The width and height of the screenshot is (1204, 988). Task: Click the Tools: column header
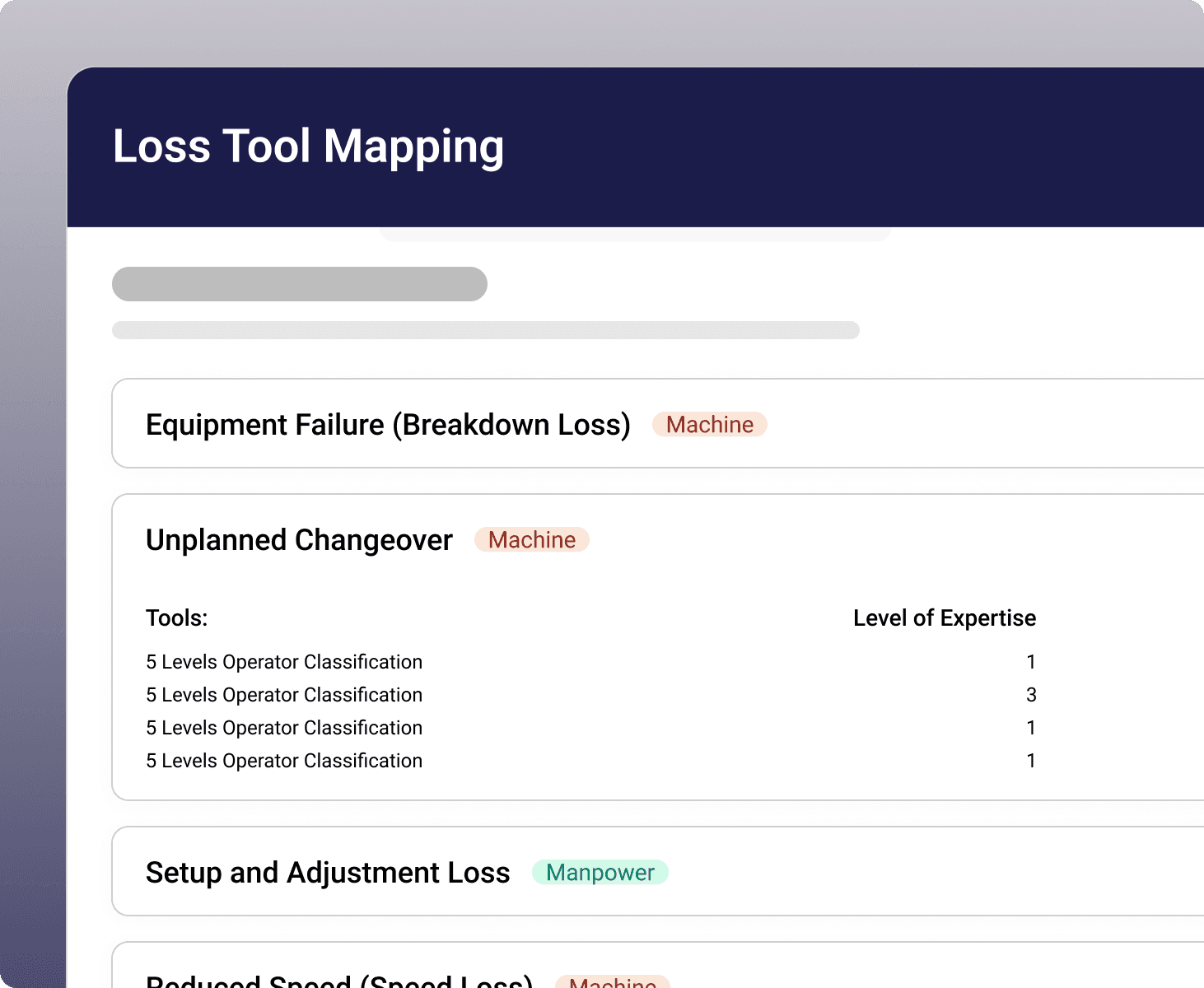pyautogui.click(x=177, y=618)
